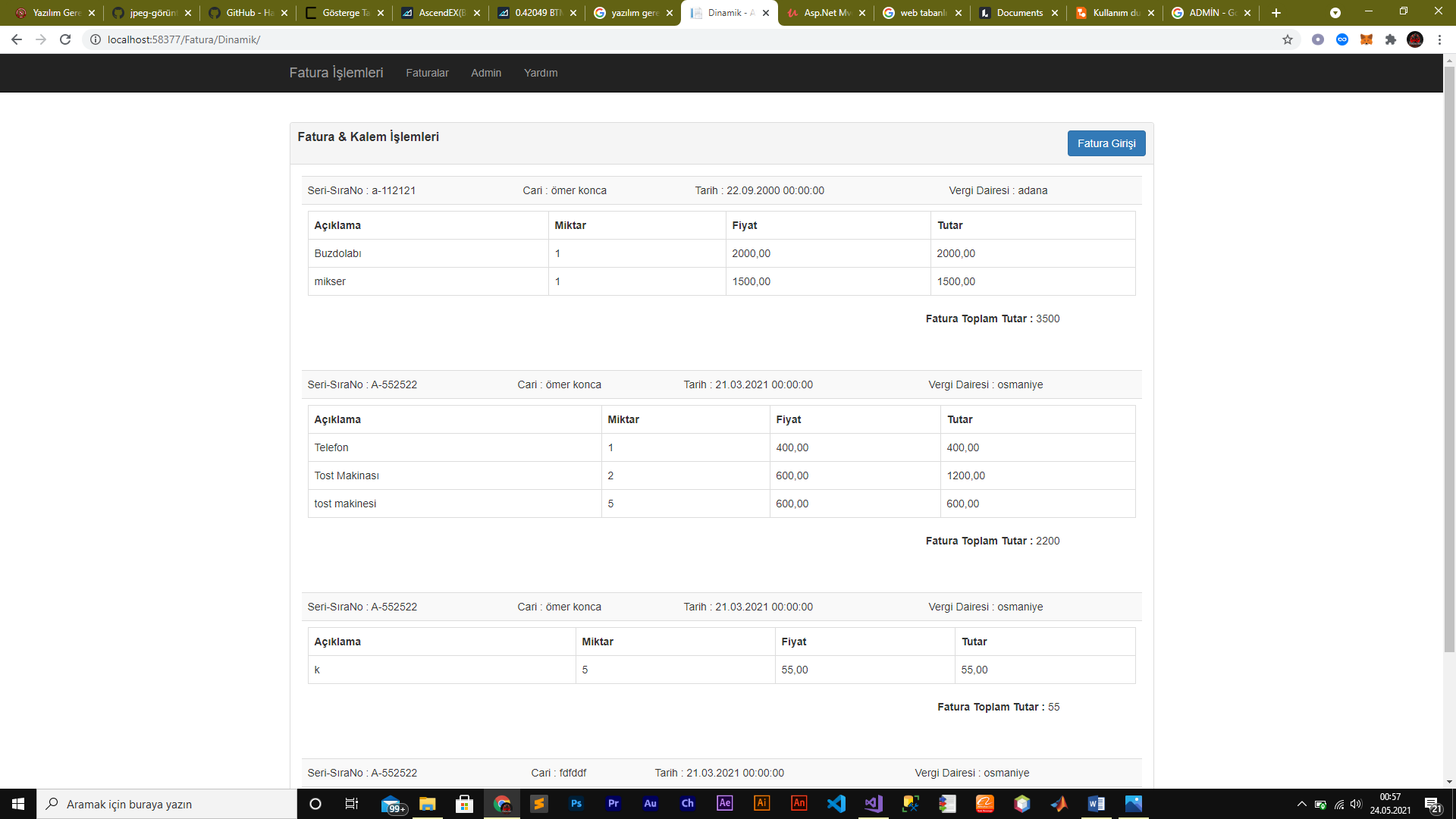Launch After Effects from the taskbar
Screen dimensions: 1456x819
(724, 804)
